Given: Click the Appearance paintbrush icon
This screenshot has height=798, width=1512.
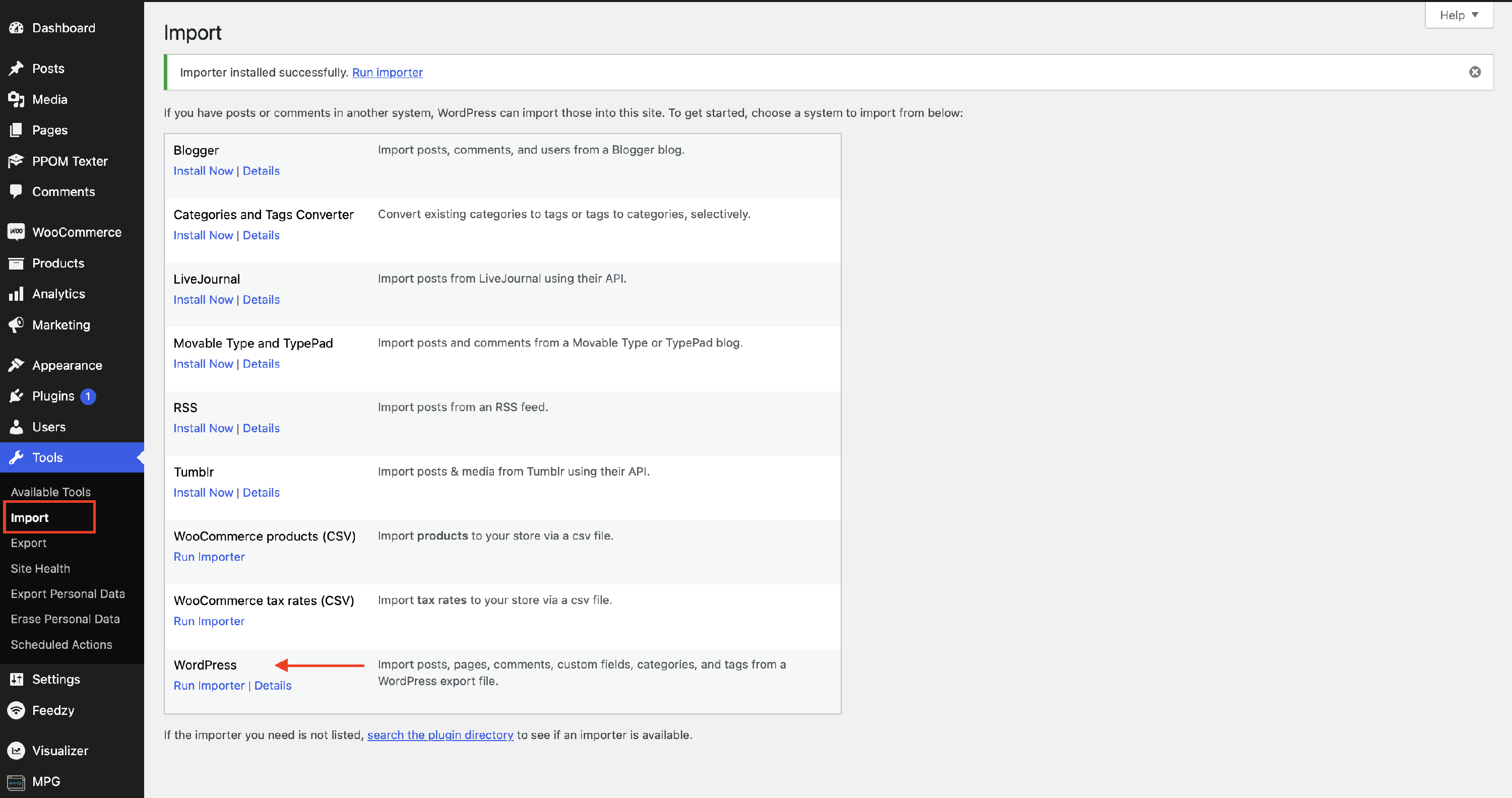Looking at the screenshot, I should 17,365.
